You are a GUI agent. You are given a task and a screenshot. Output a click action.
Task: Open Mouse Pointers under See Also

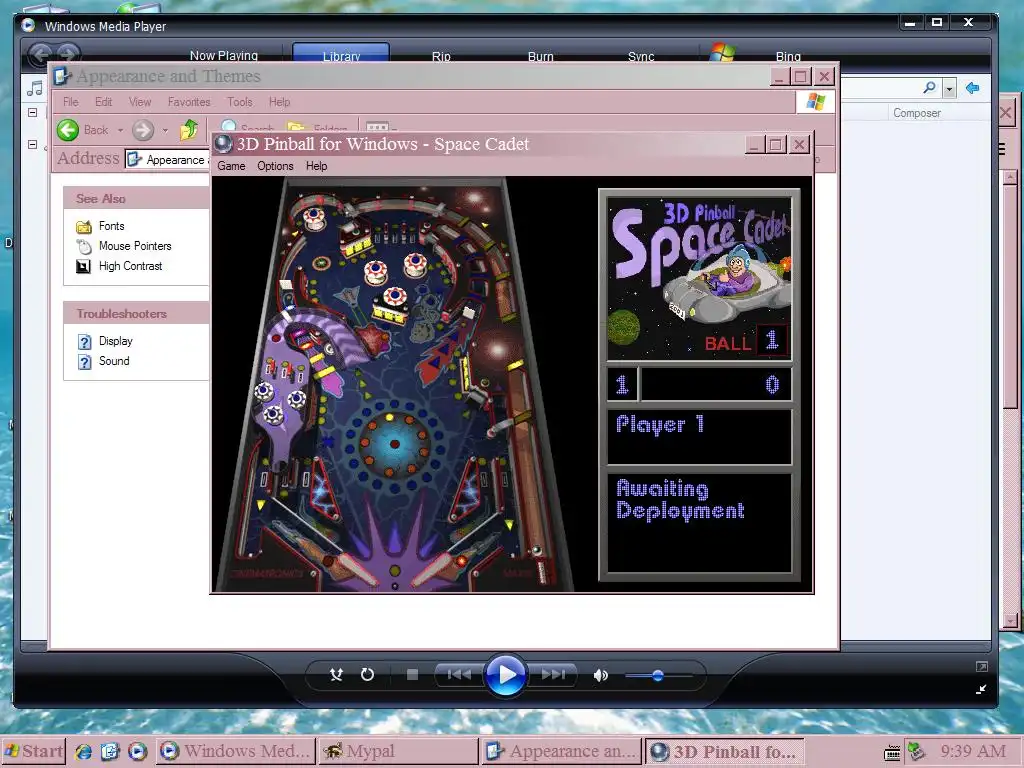[x=135, y=246]
